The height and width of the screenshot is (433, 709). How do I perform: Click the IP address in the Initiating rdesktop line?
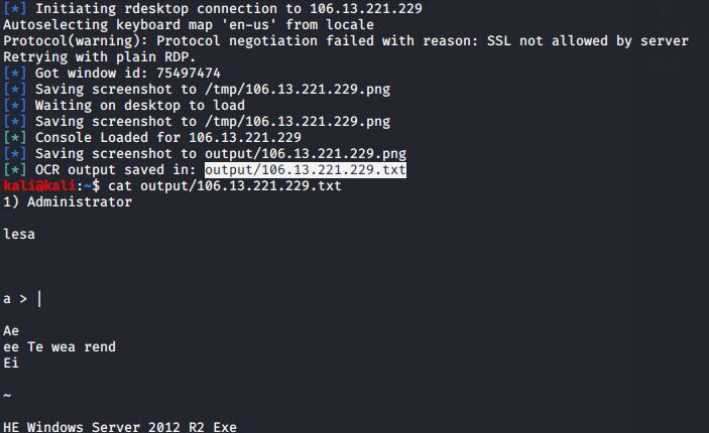point(366,9)
